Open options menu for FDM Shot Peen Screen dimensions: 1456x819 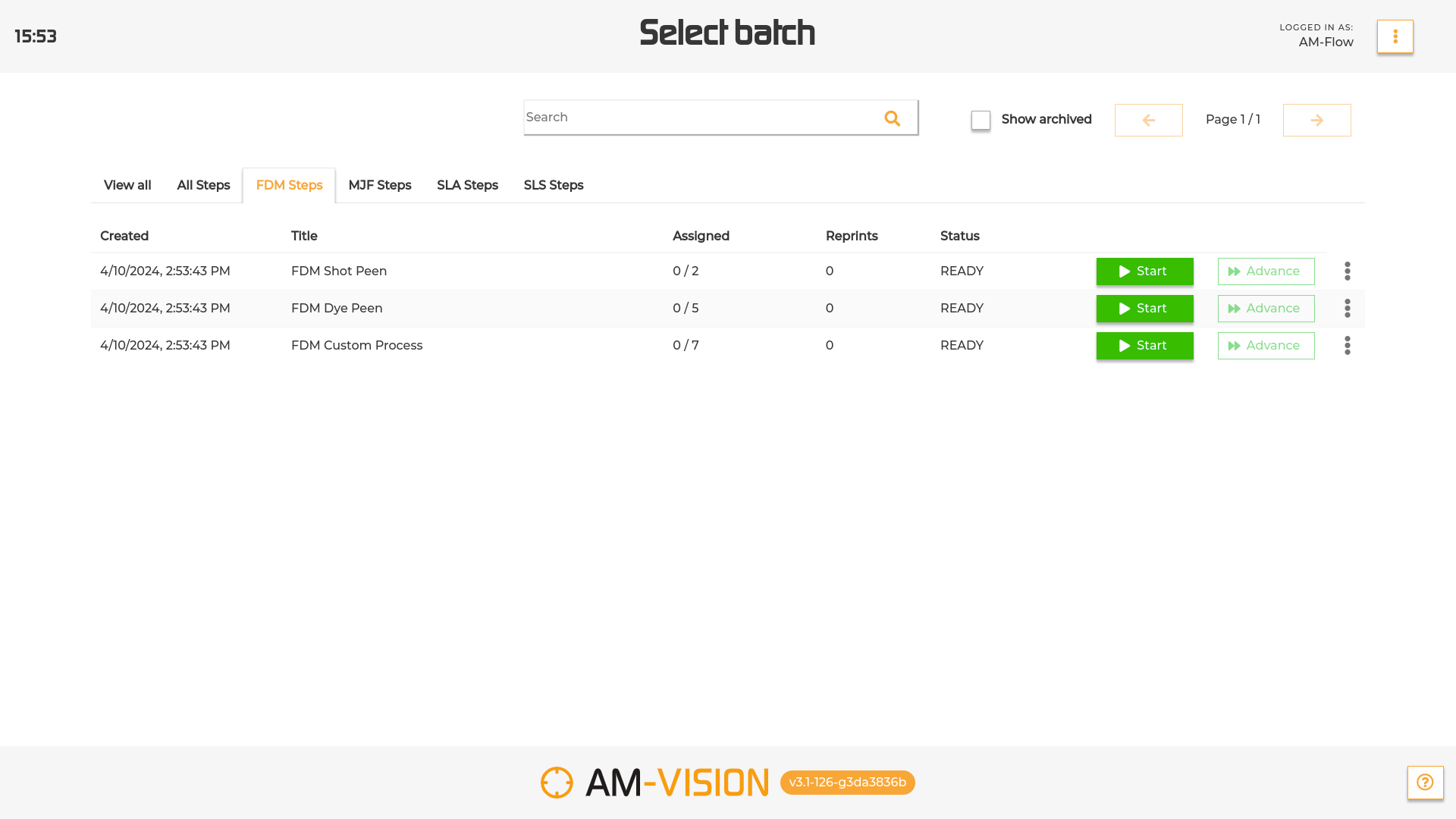pos(1347,271)
